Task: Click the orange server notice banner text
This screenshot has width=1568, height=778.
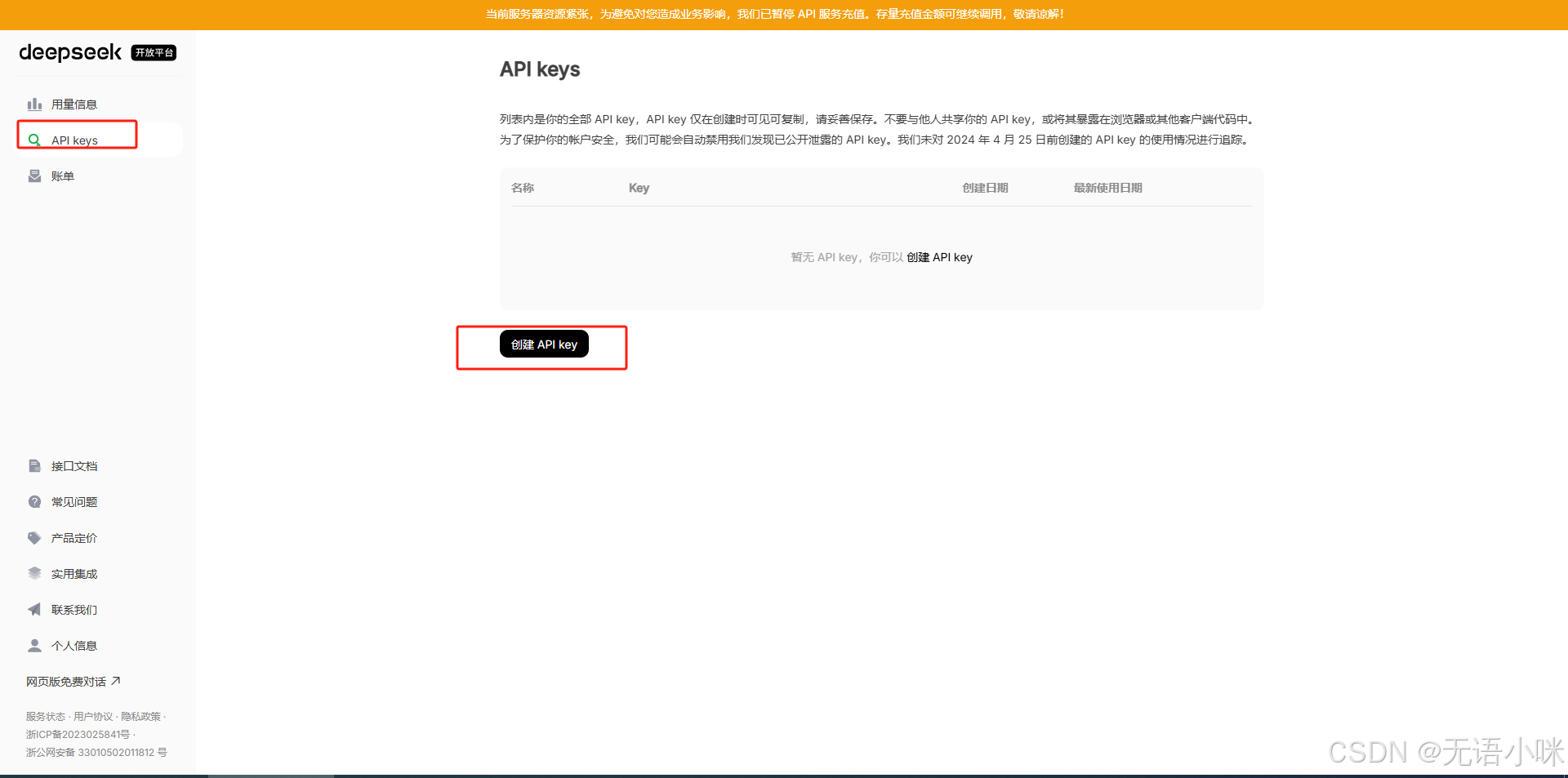Action: click(x=775, y=14)
